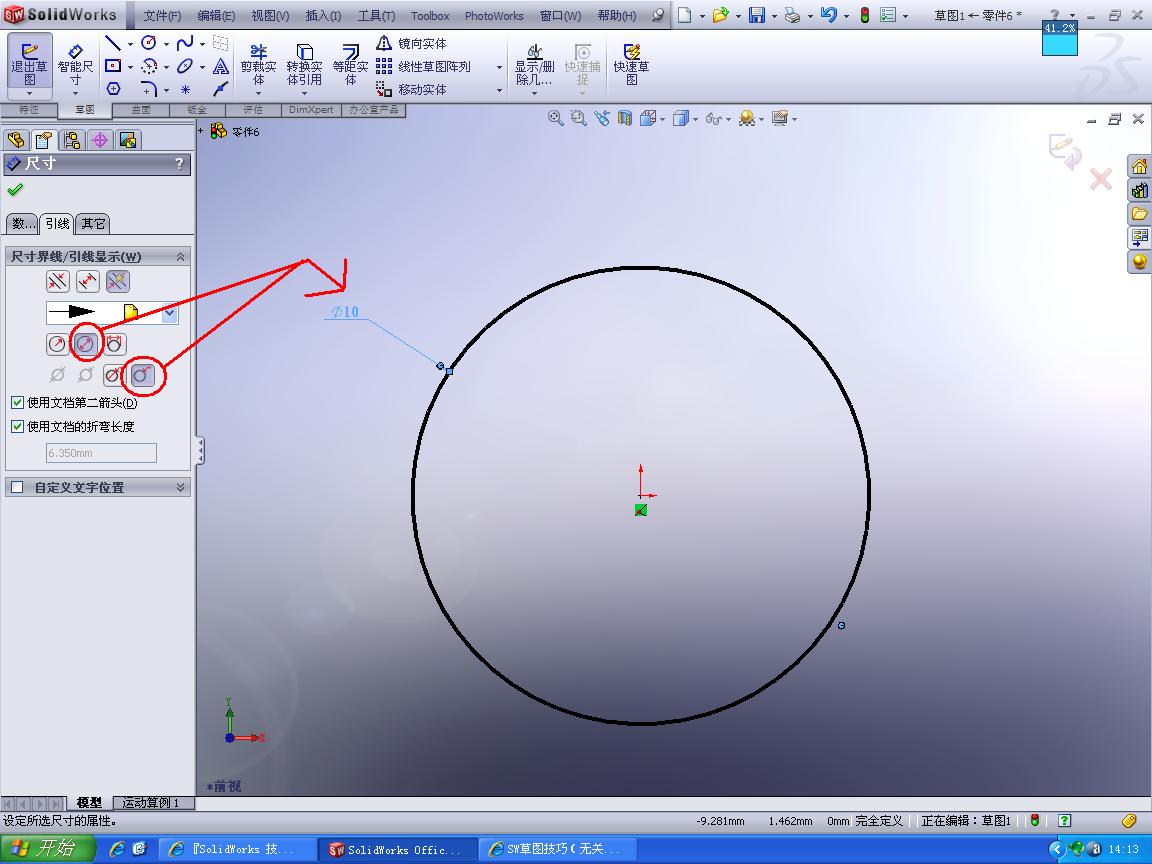Click the Rebuild traffic light icon
This screenshot has width=1152, height=864.
point(865,15)
